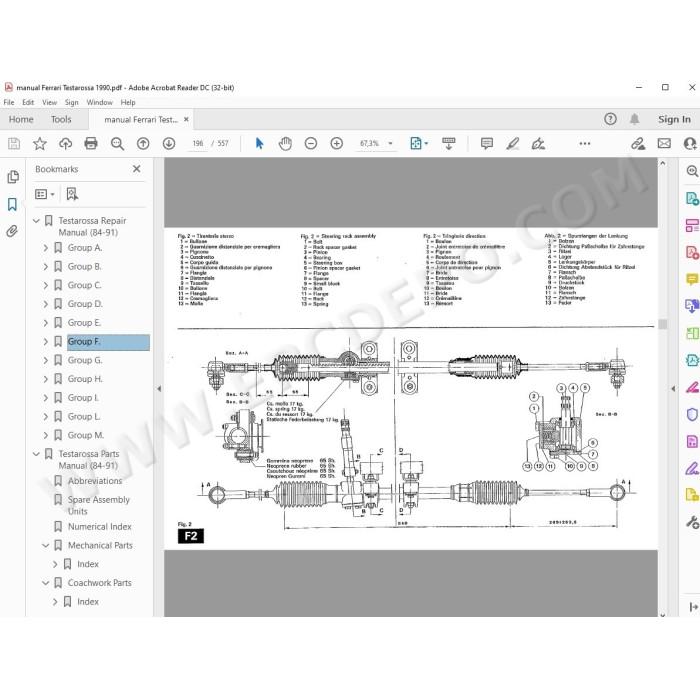This screenshot has height=700, width=700.
Task: Add a comment with the speech bubble icon
Action: tap(487, 143)
